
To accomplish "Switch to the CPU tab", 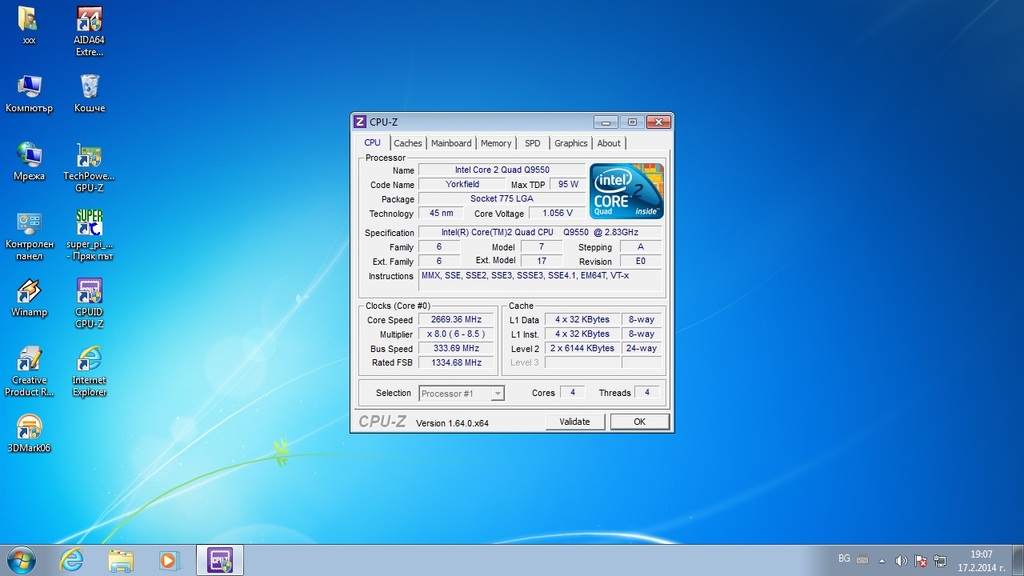I will pyautogui.click(x=372, y=142).
